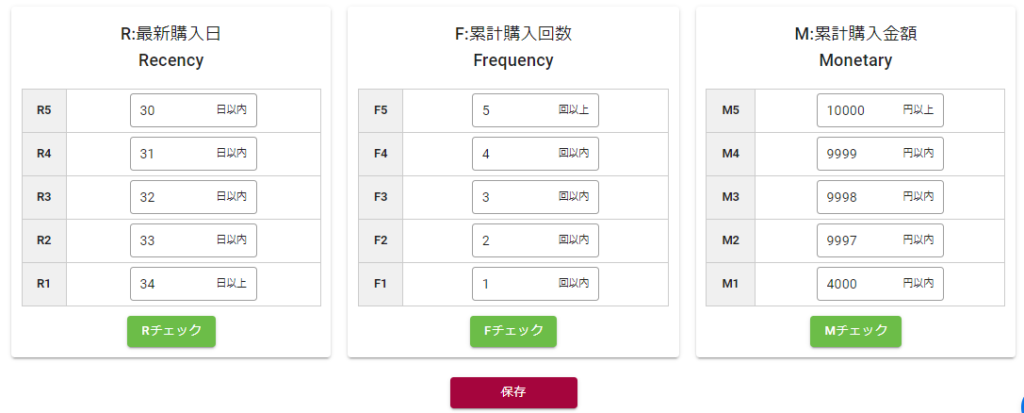The height and width of the screenshot is (413, 1024).
Task: Click the R3 days input field
Action: point(176,197)
